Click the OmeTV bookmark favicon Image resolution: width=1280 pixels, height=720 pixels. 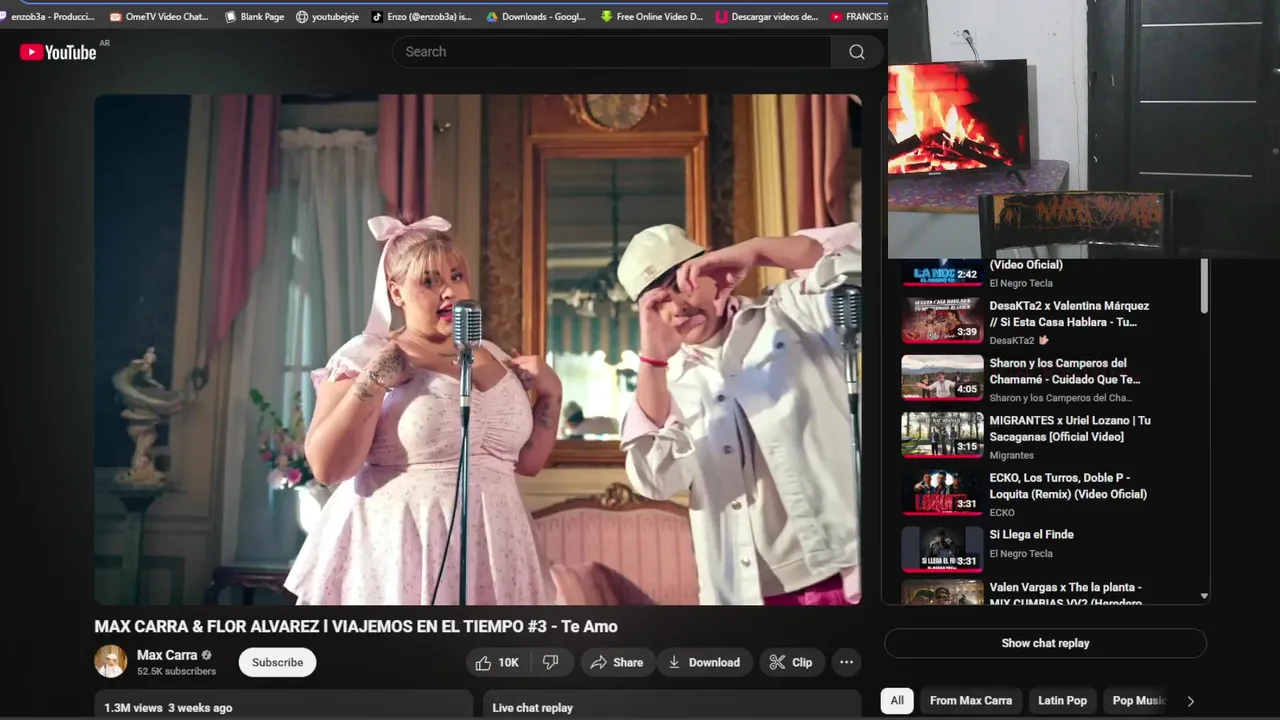tap(115, 16)
